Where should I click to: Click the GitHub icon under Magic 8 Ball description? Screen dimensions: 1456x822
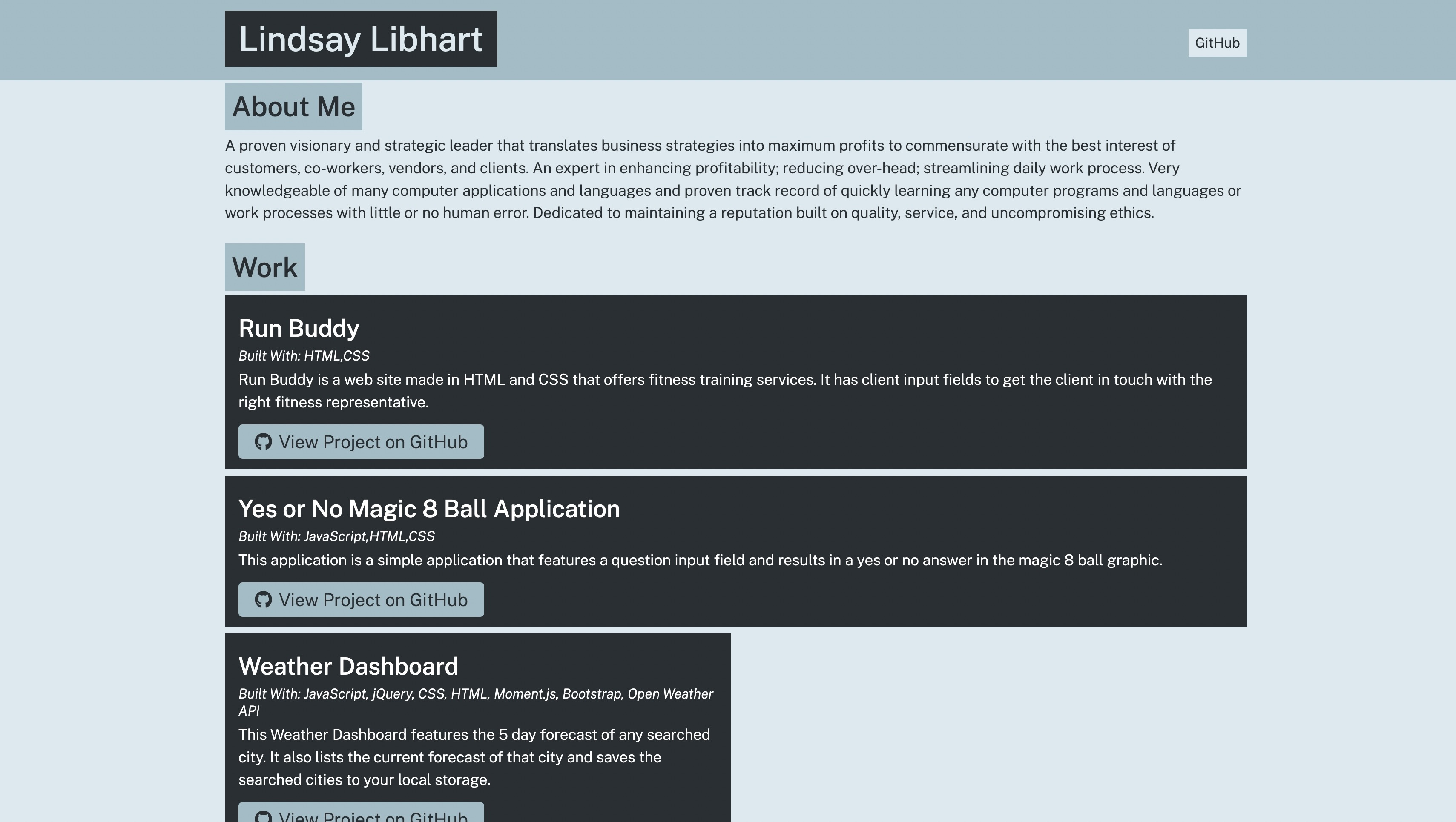[263, 599]
